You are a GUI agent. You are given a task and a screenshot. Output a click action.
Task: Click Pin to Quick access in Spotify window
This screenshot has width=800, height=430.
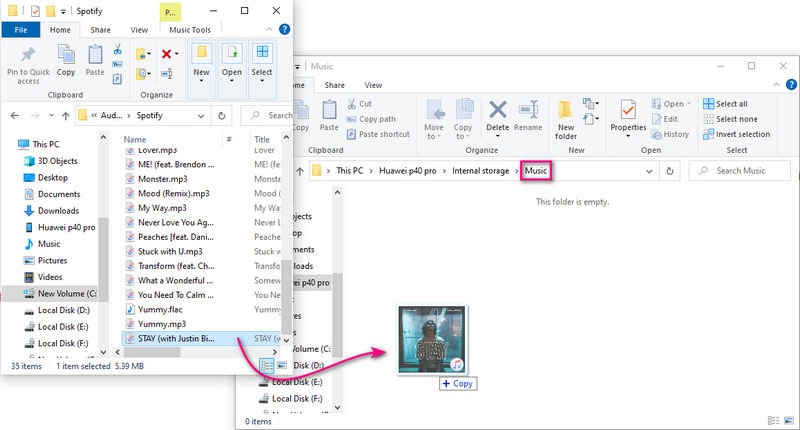point(28,65)
